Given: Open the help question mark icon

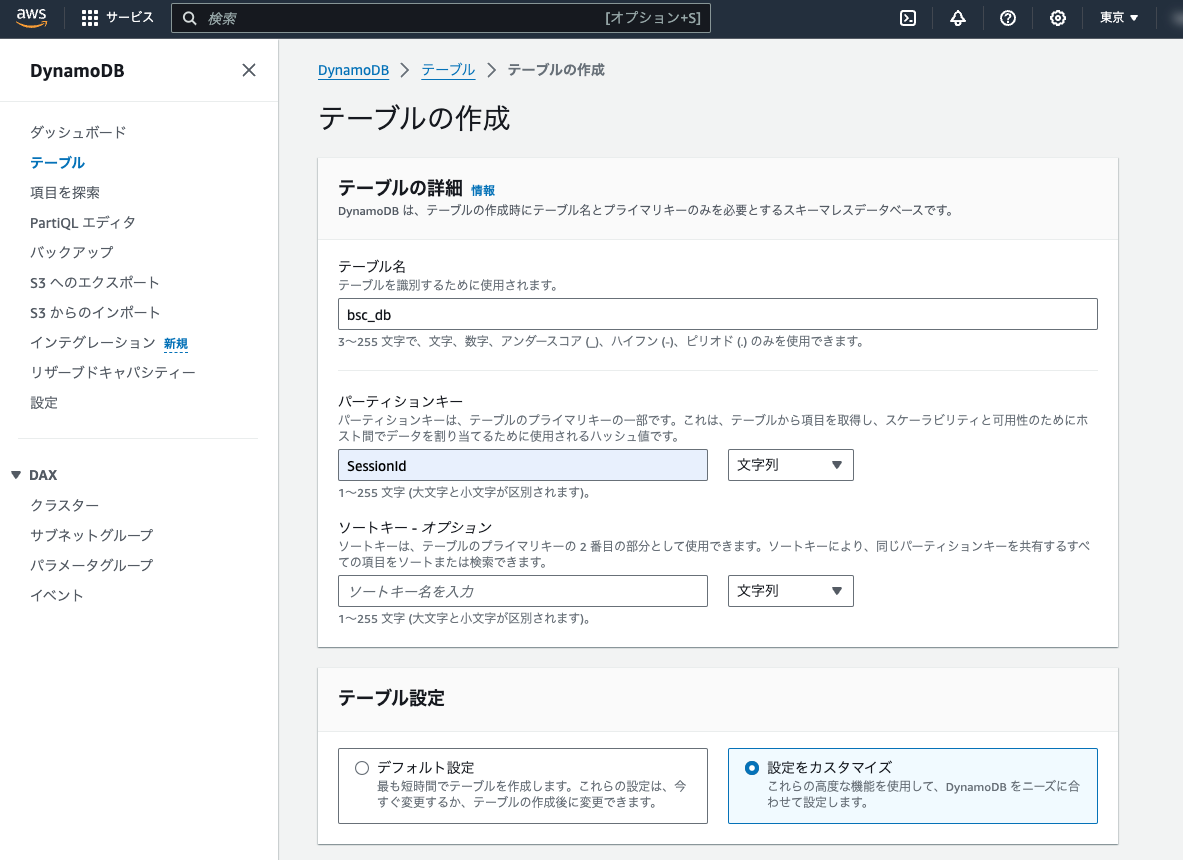Looking at the screenshot, I should (1007, 17).
